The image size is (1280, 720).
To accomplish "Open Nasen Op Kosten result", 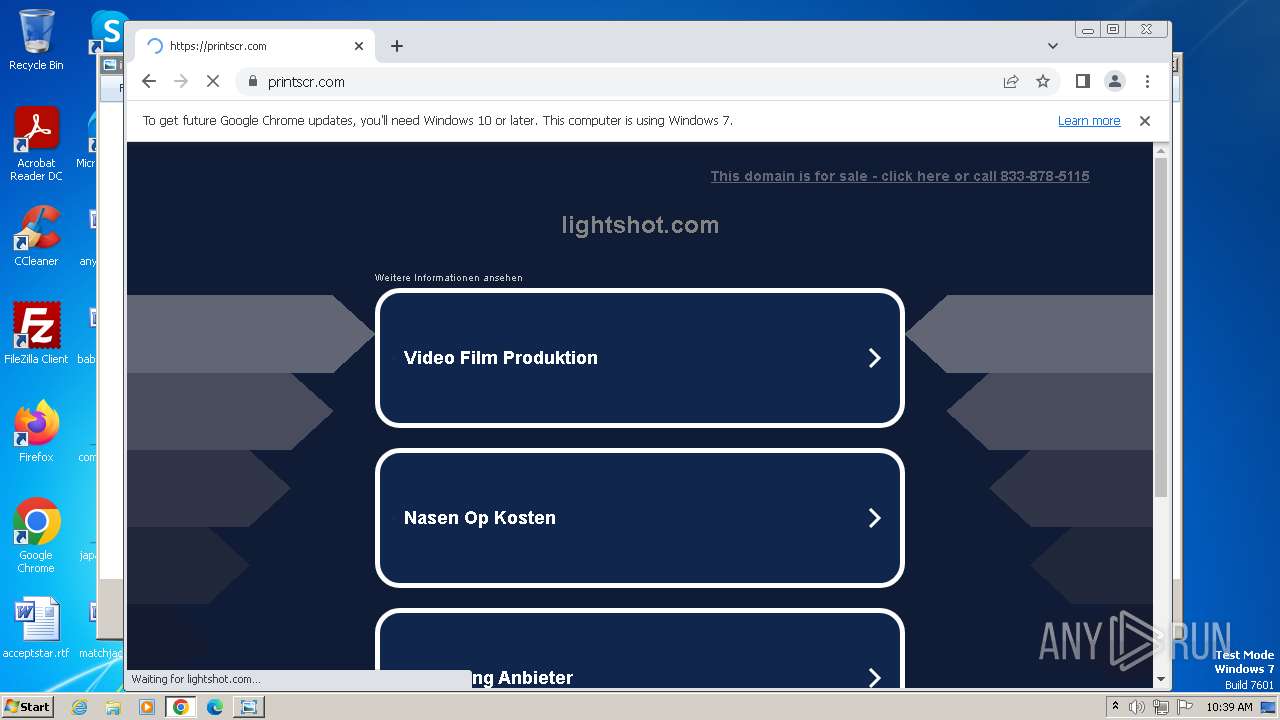I will (x=640, y=518).
